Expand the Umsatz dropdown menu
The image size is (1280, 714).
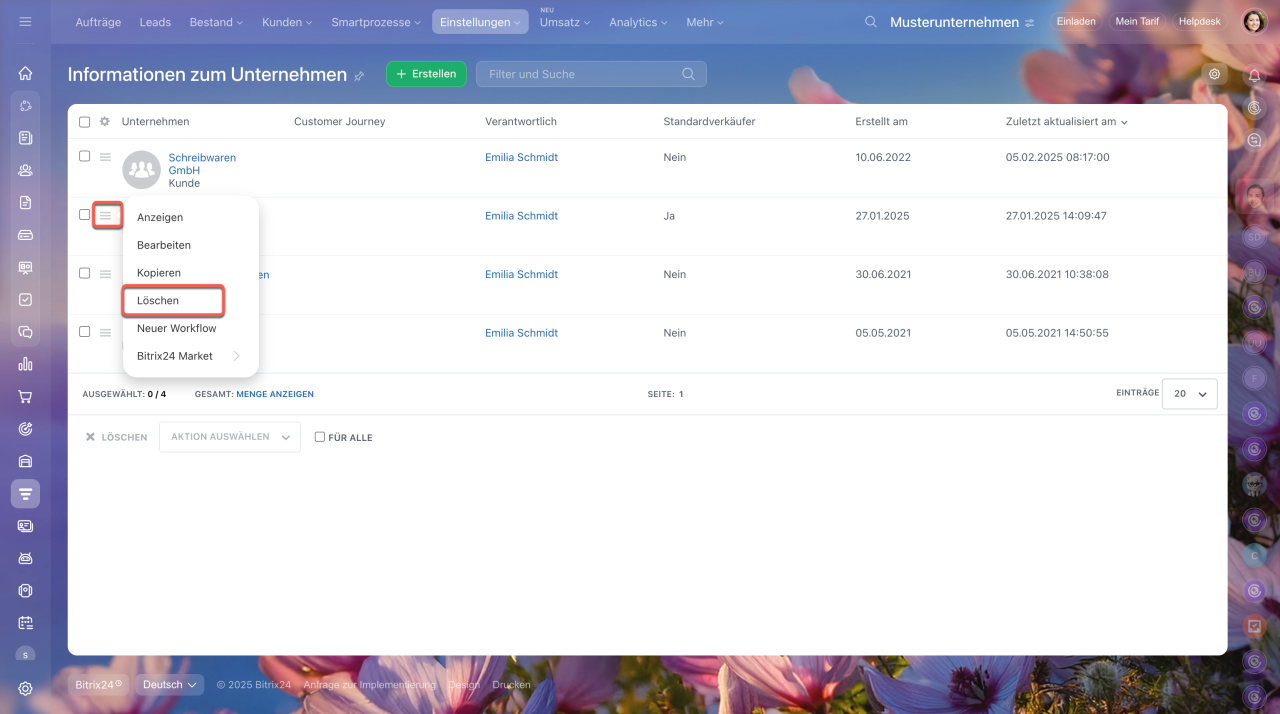coord(564,22)
